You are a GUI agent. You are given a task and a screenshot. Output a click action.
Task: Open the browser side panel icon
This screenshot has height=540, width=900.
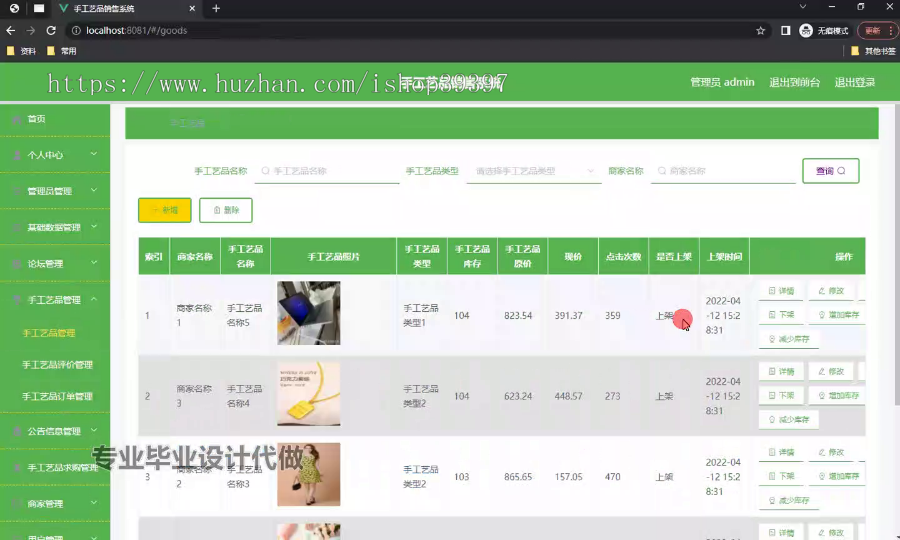785,30
